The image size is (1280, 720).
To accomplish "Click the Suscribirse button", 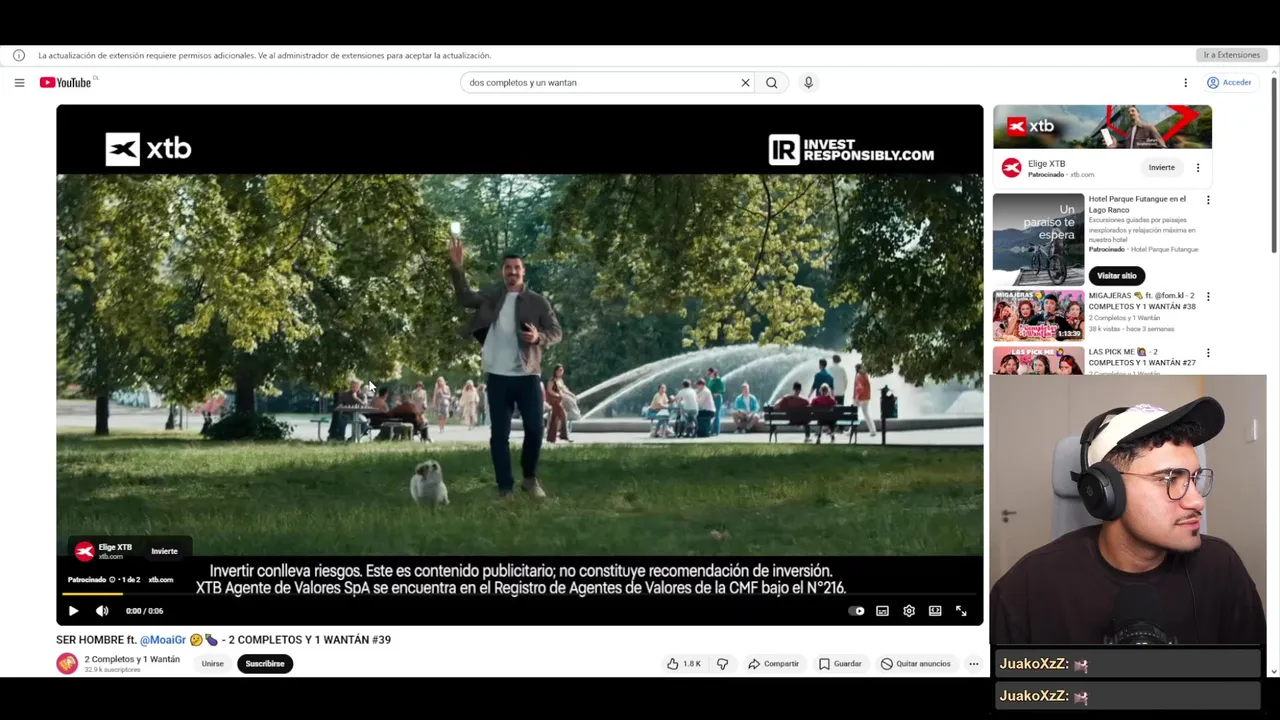I will click(265, 664).
